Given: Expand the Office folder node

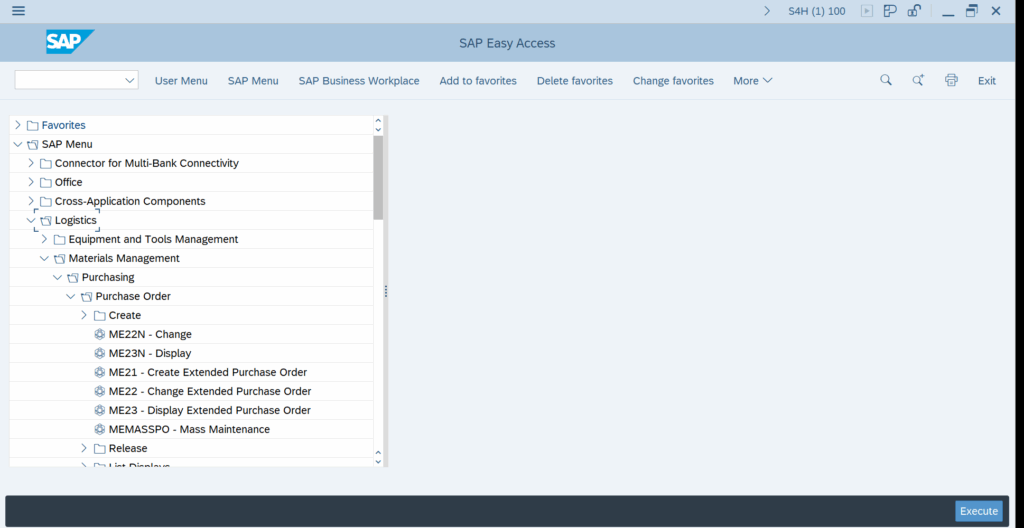Looking at the screenshot, I should click(x=31, y=182).
